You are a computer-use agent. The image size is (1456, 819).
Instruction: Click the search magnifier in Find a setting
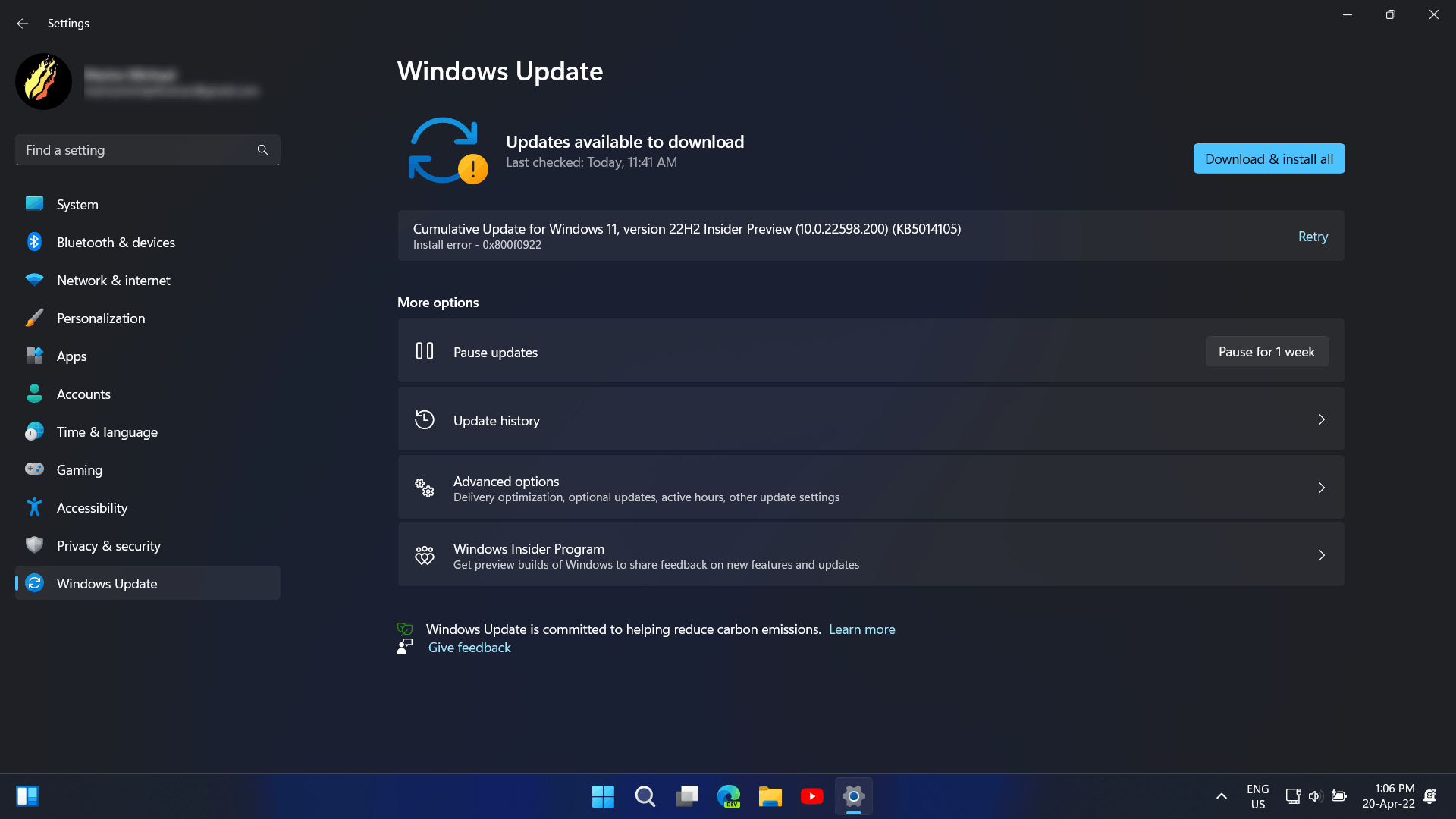tap(262, 150)
